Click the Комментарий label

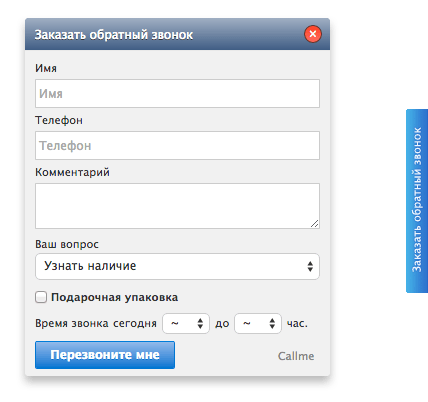(72, 172)
